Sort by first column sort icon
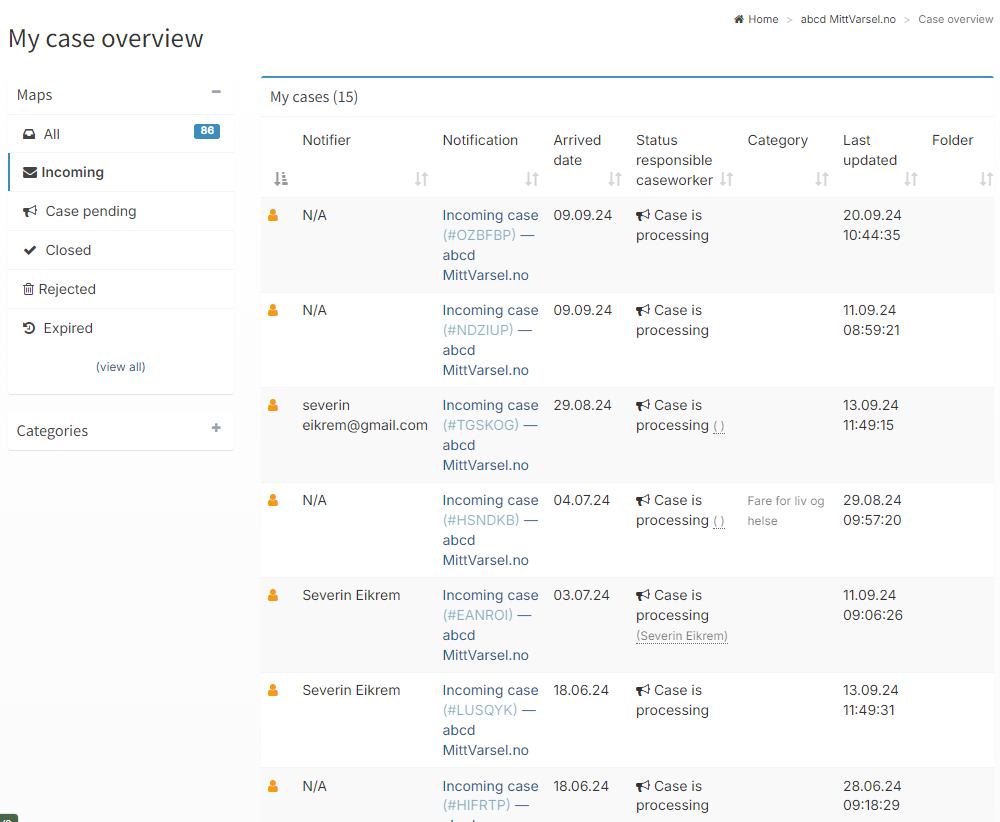Screen dimensions: 1000x822 point(281,179)
